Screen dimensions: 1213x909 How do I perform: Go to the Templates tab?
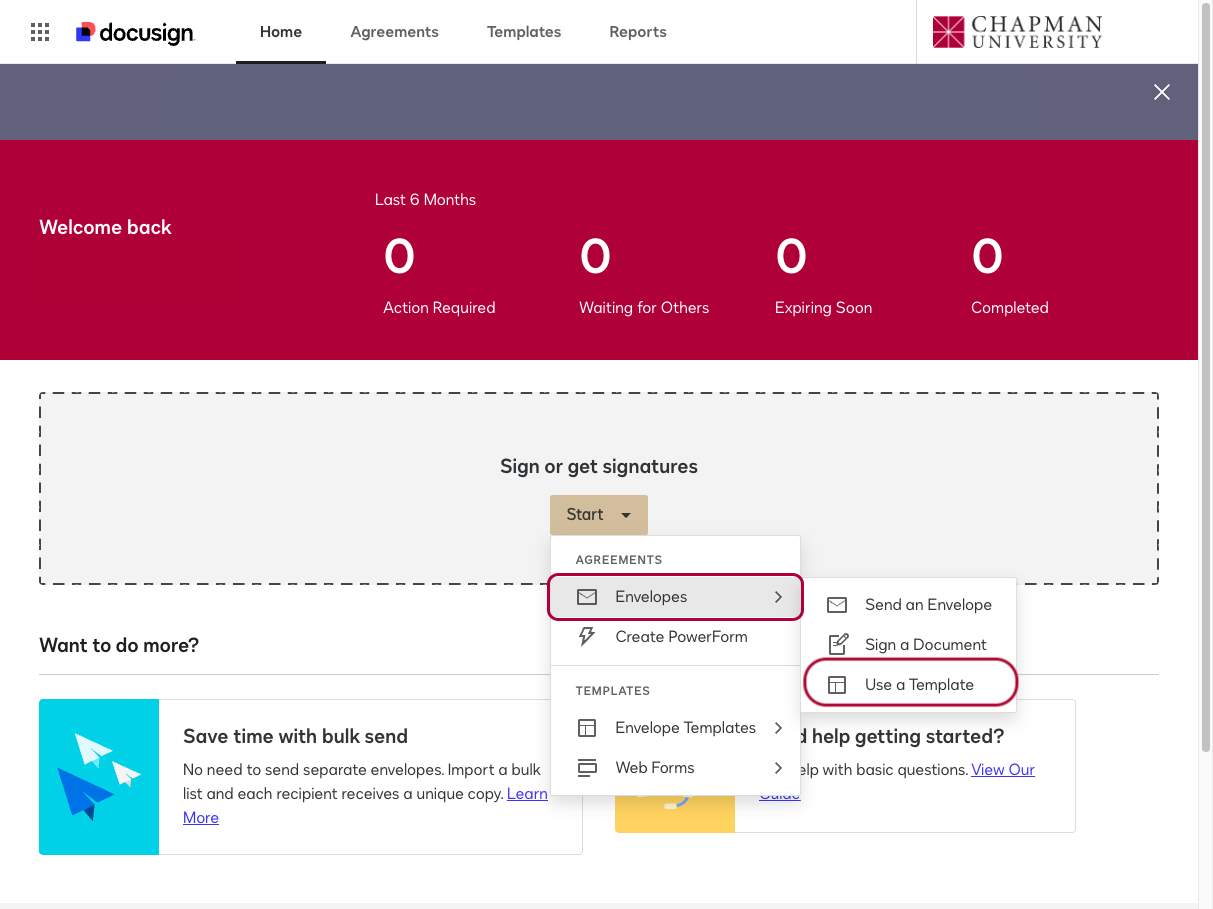[x=524, y=32]
